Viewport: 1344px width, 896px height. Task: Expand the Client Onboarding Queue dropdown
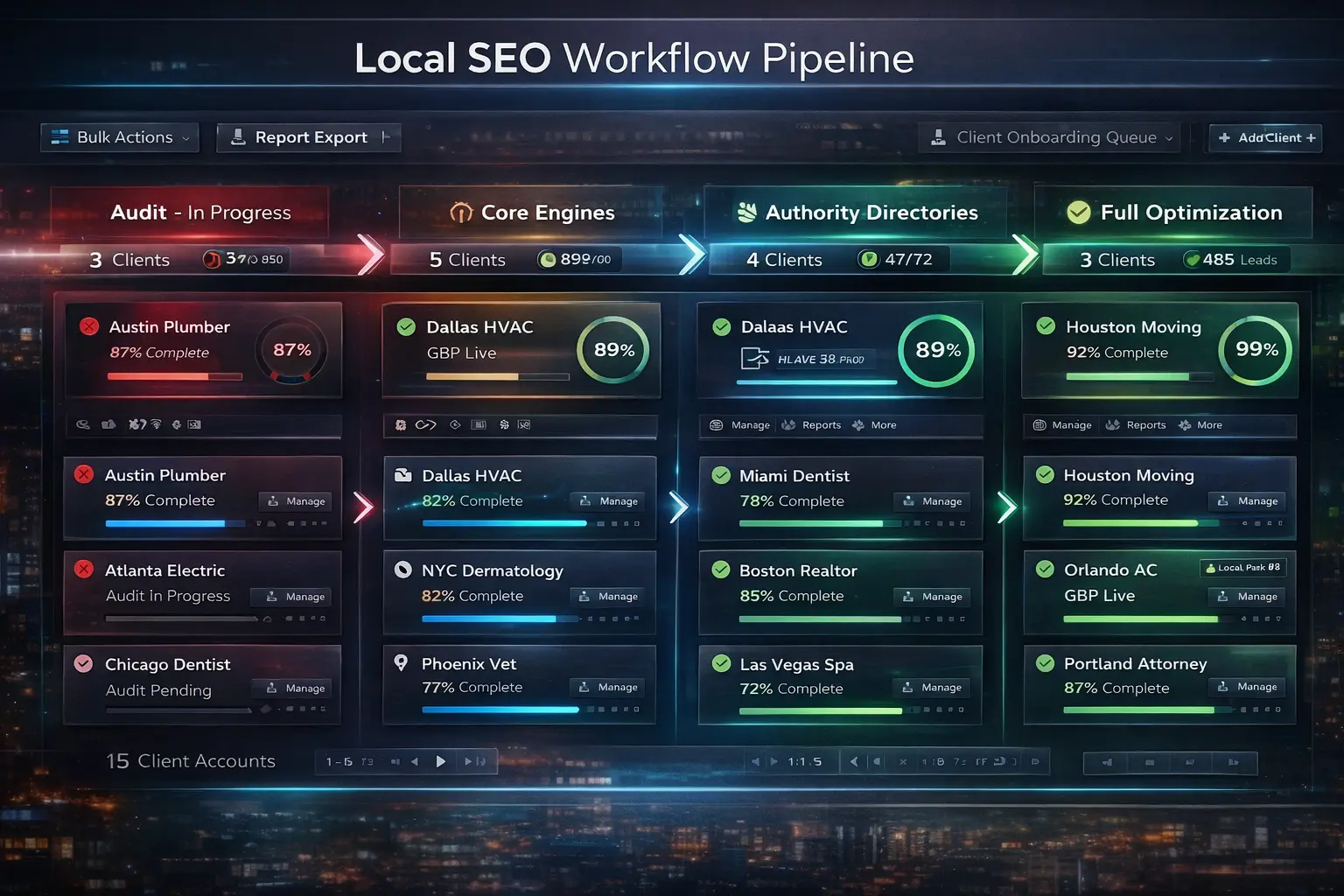pyautogui.click(x=1049, y=137)
